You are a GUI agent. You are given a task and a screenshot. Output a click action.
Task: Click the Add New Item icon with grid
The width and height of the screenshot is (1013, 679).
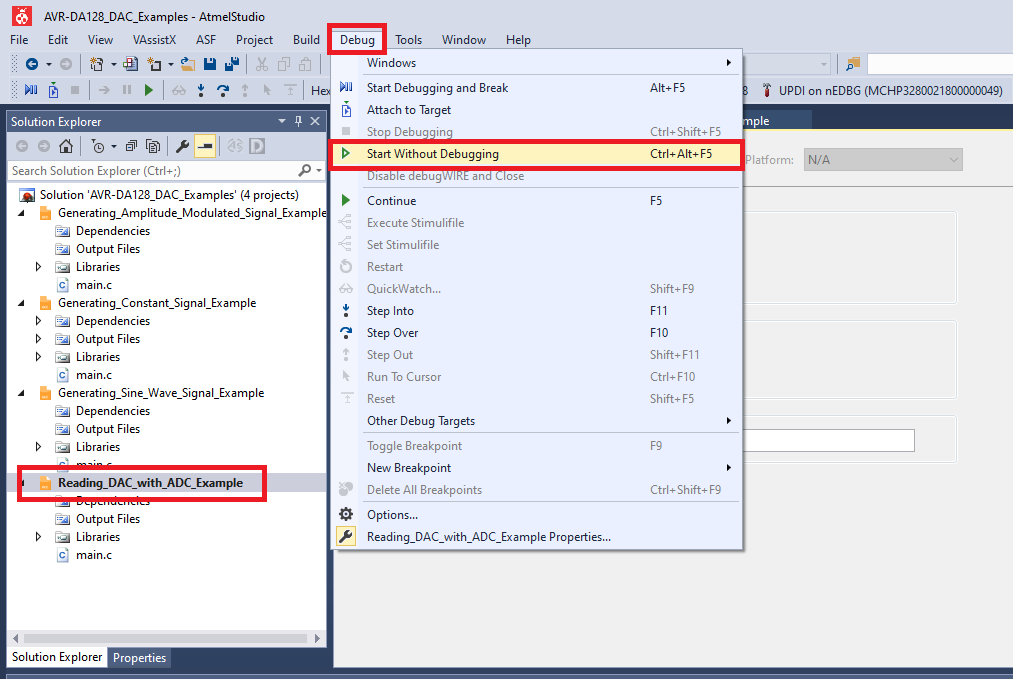point(131,64)
